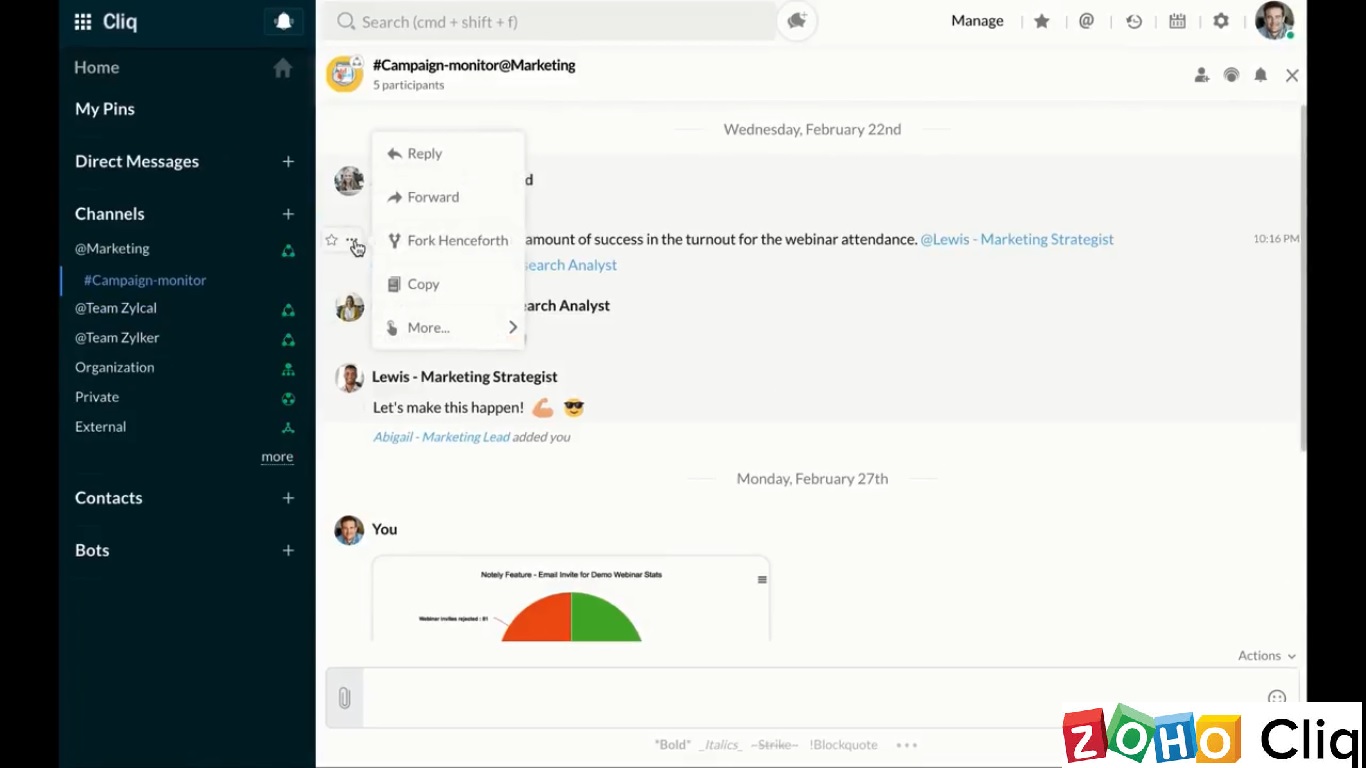1366x768 pixels.
Task: Add a new channel with plus
Action: tap(288, 214)
